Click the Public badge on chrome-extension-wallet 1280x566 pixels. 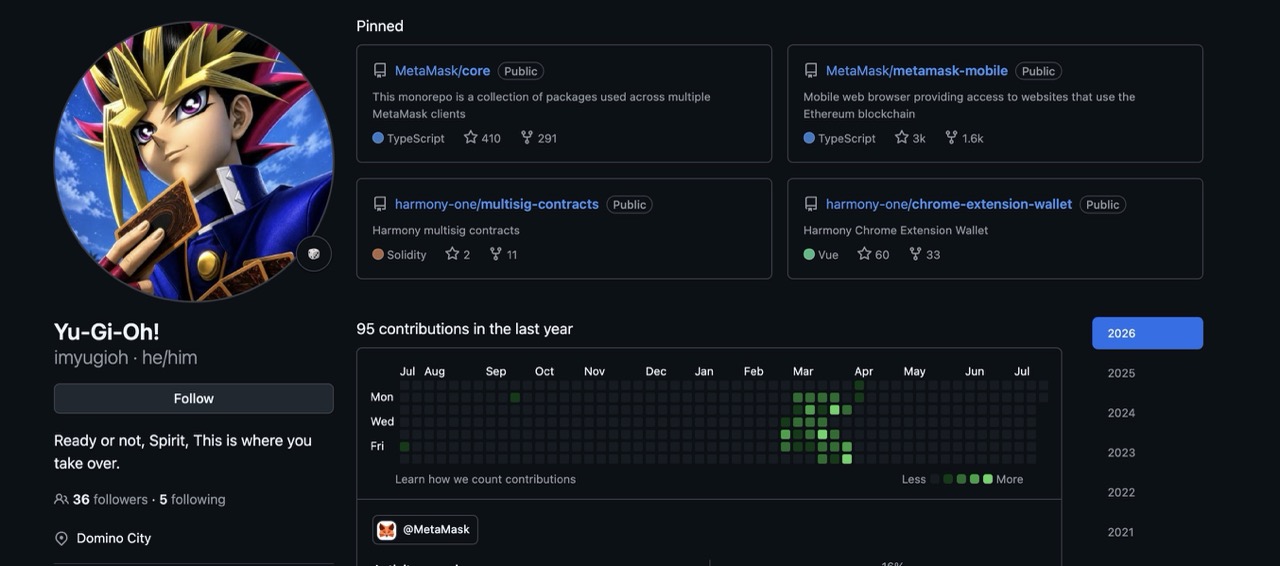click(1102, 204)
